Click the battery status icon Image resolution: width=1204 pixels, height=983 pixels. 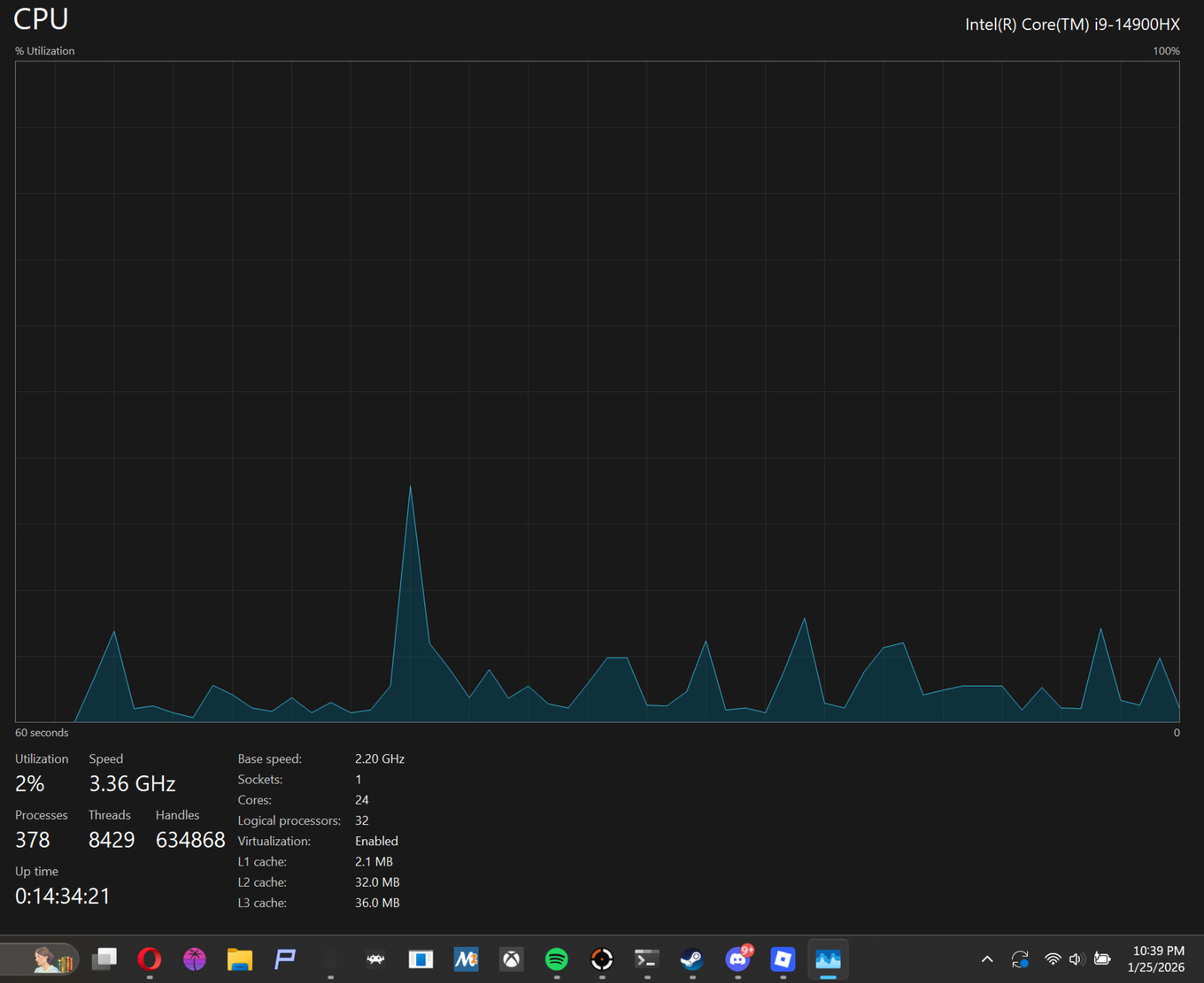(1102, 959)
